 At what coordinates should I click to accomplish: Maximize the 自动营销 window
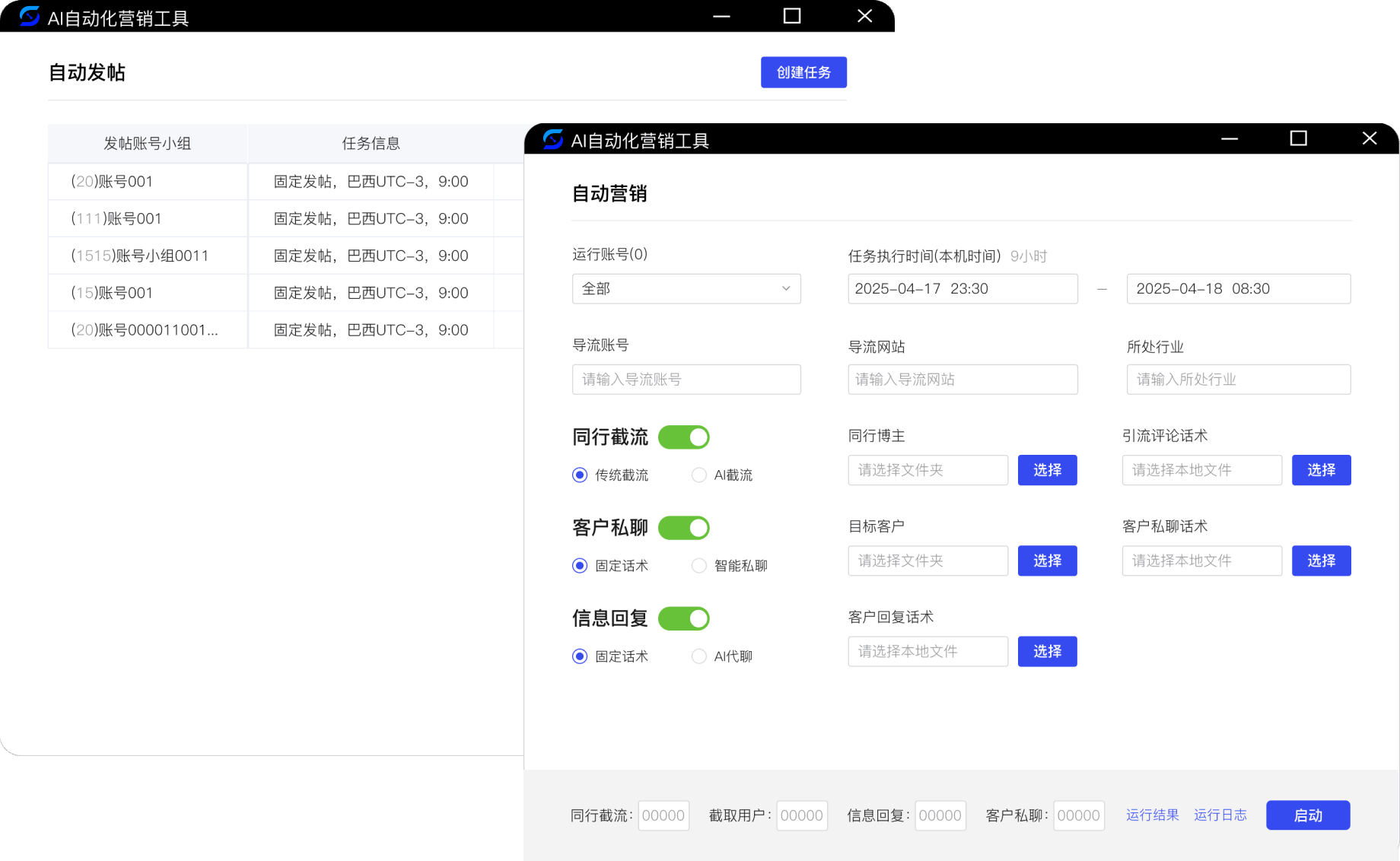tap(1298, 138)
